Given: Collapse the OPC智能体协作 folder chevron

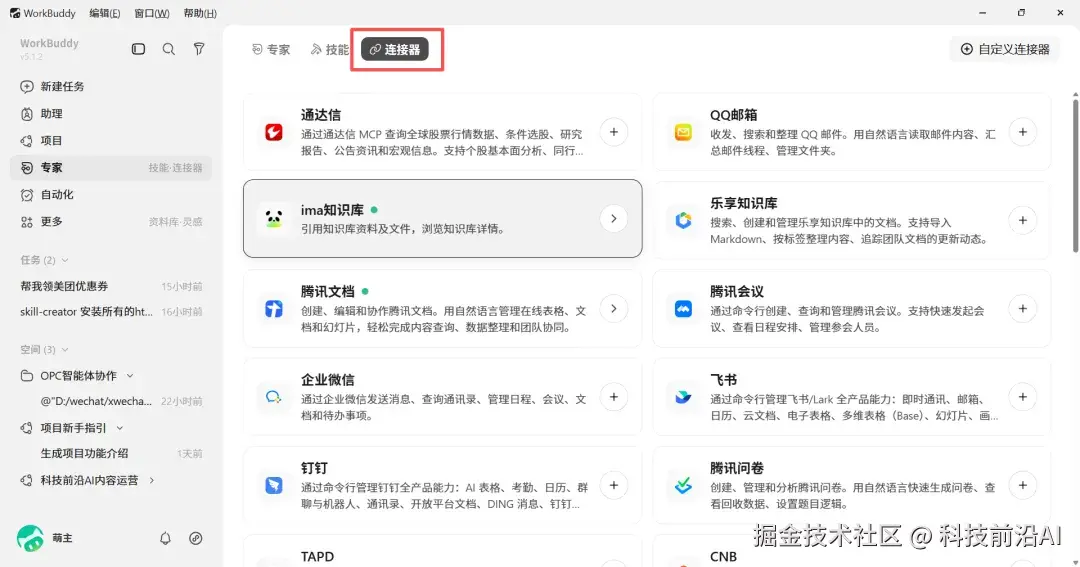Looking at the screenshot, I should click(x=130, y=375).
